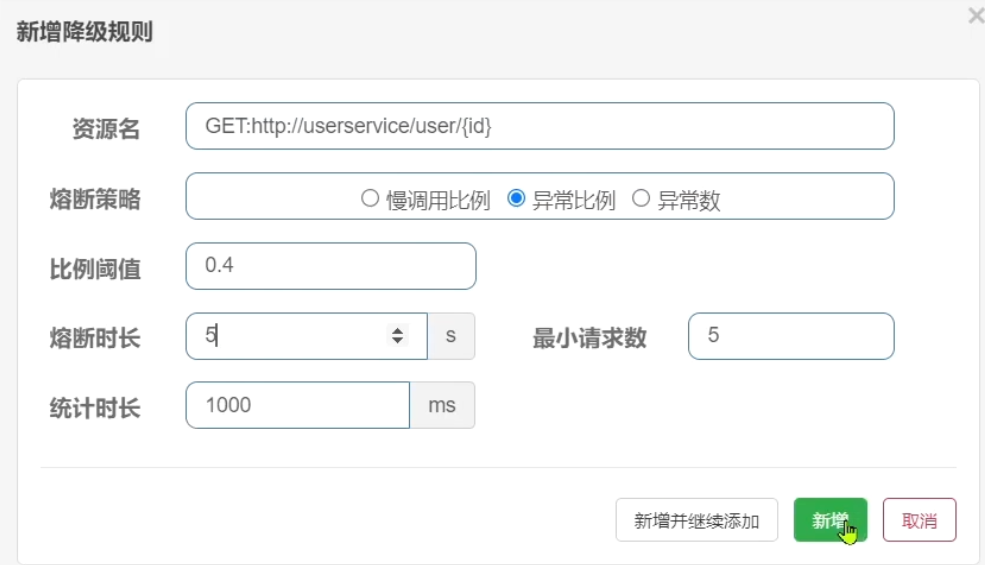Cancel with the 取消 button
The image size is (985, 565).
click(919, 520)
